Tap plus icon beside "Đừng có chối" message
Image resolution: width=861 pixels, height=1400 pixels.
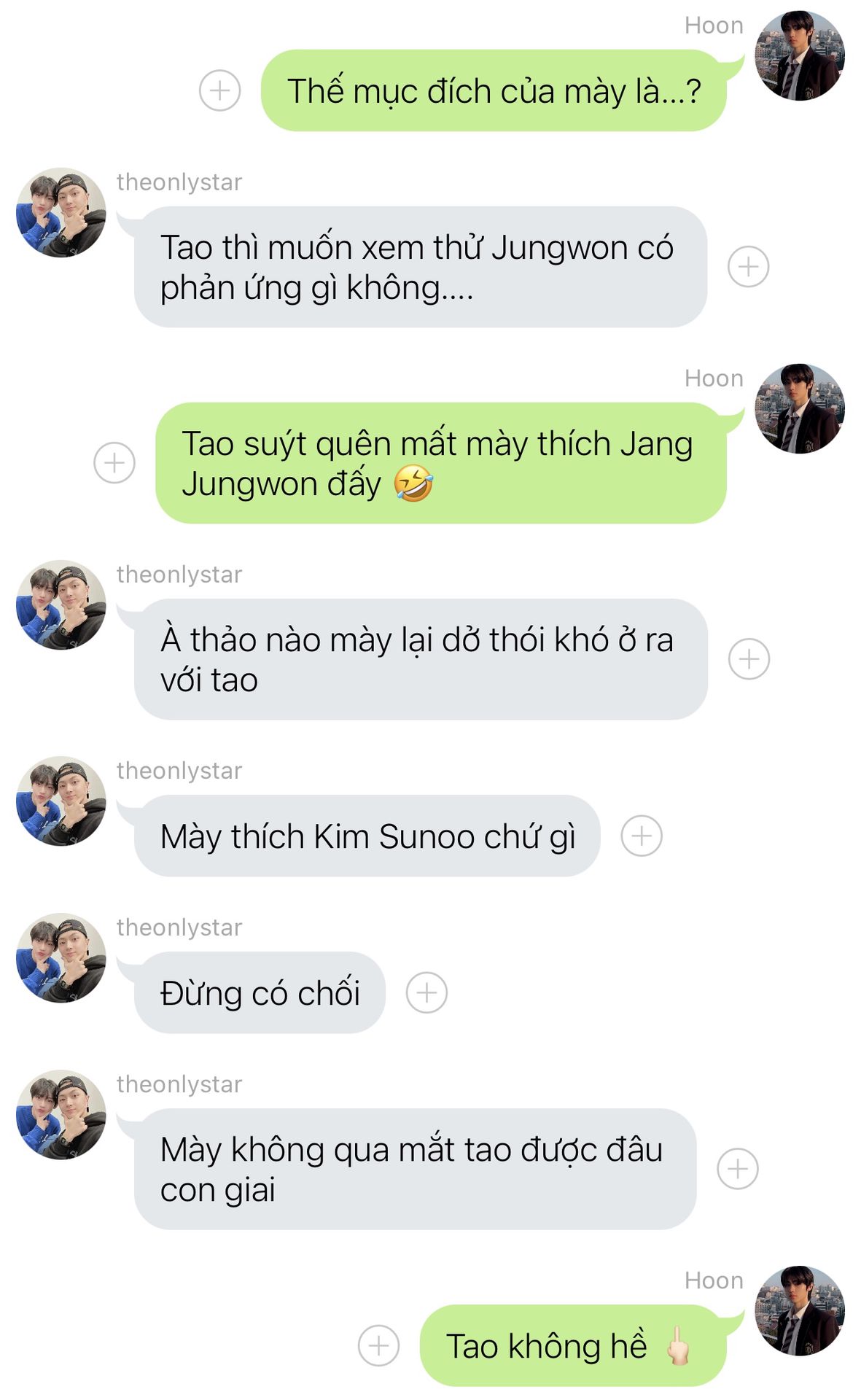pyautogui.click(x=426, y=992)
